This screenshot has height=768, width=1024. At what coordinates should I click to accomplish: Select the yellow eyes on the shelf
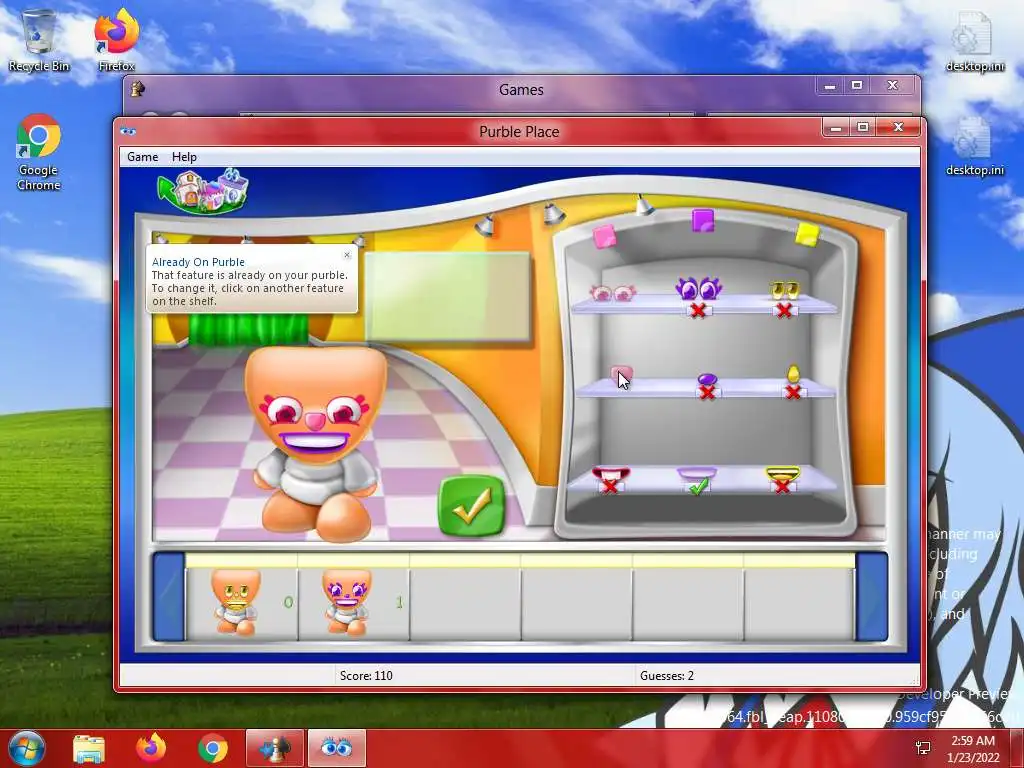point(785,290)
